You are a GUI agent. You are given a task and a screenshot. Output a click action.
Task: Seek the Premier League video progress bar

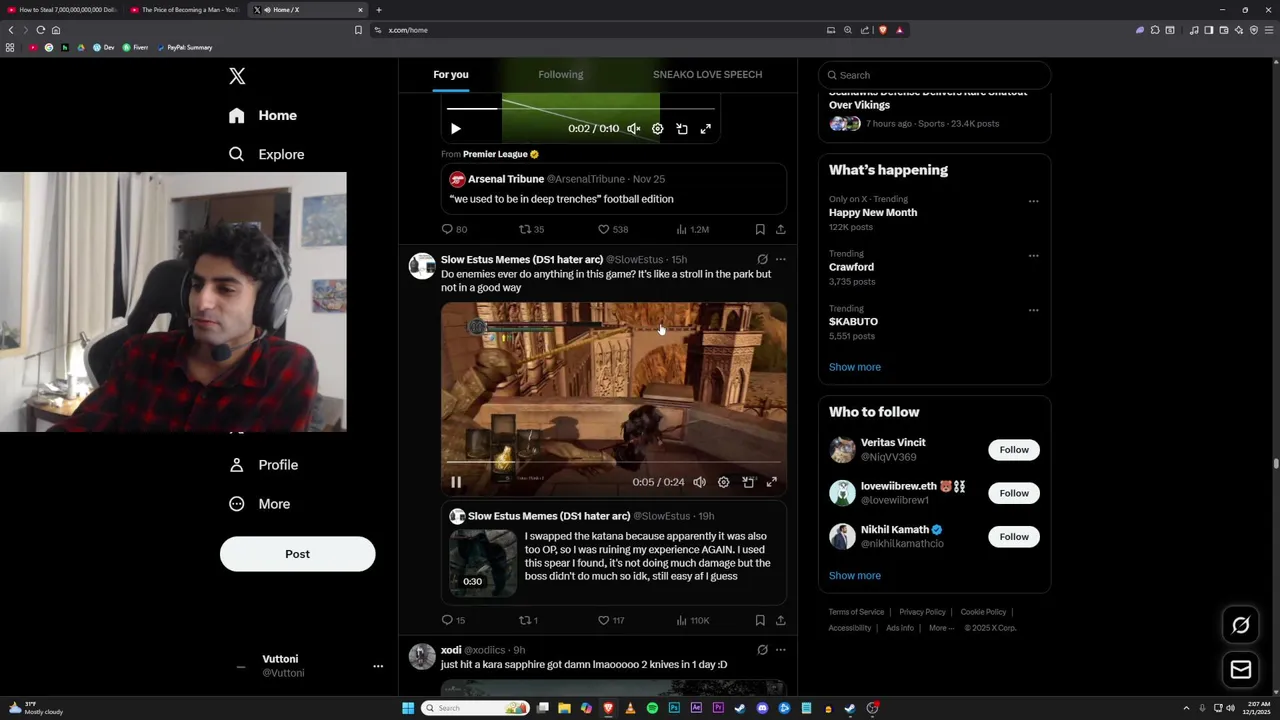tap(580, 108)
